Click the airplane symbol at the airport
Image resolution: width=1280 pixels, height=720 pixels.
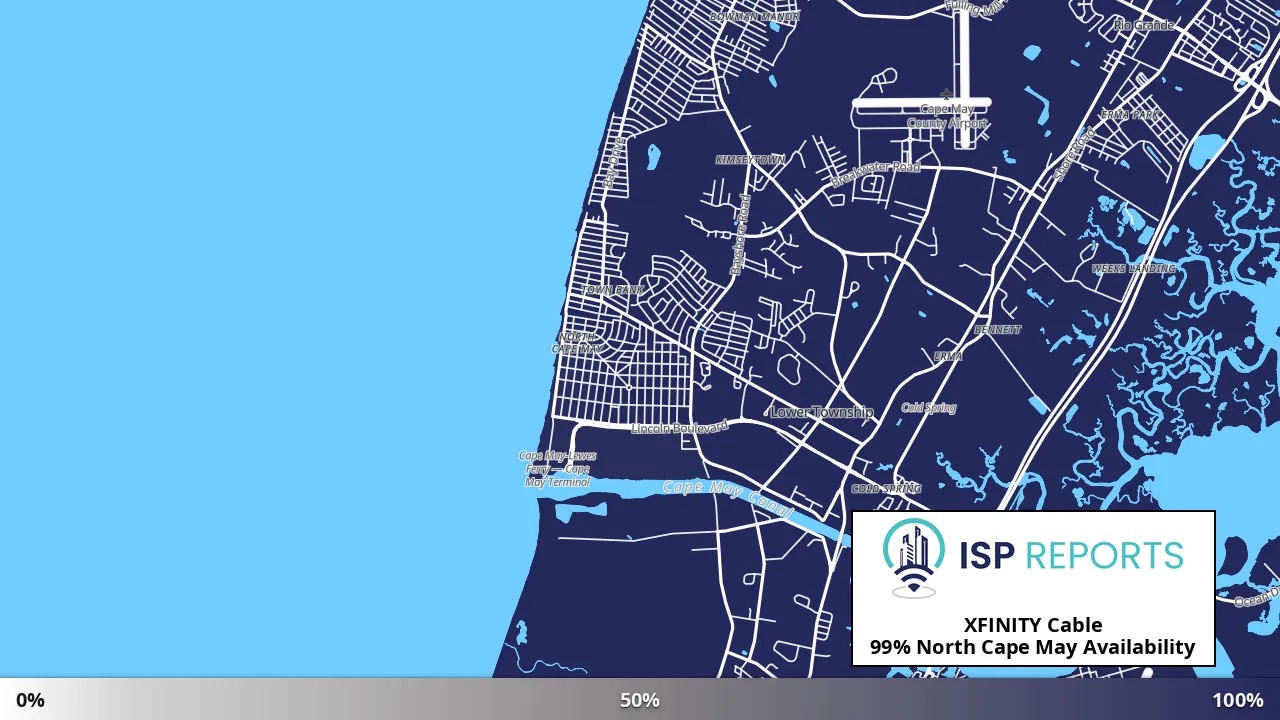click(x=946, y=95)
